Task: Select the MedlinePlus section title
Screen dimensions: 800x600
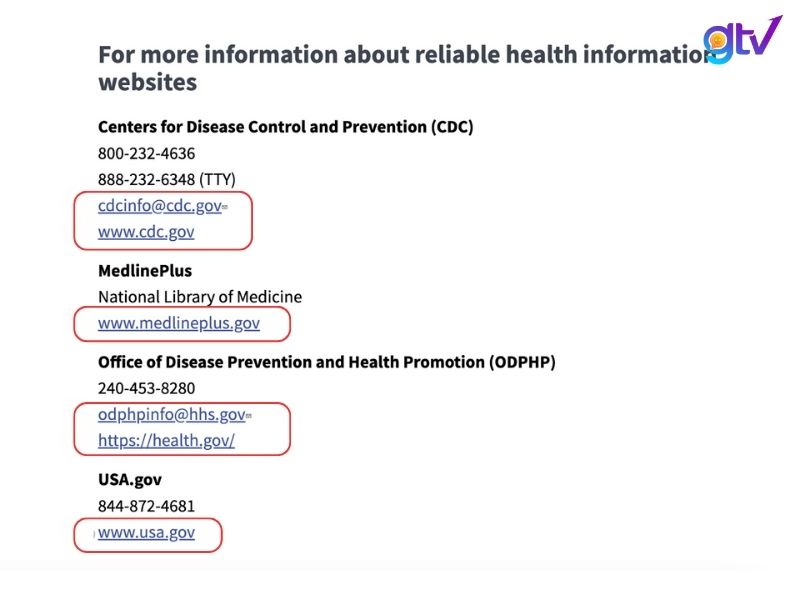Action: coord(145,271)
